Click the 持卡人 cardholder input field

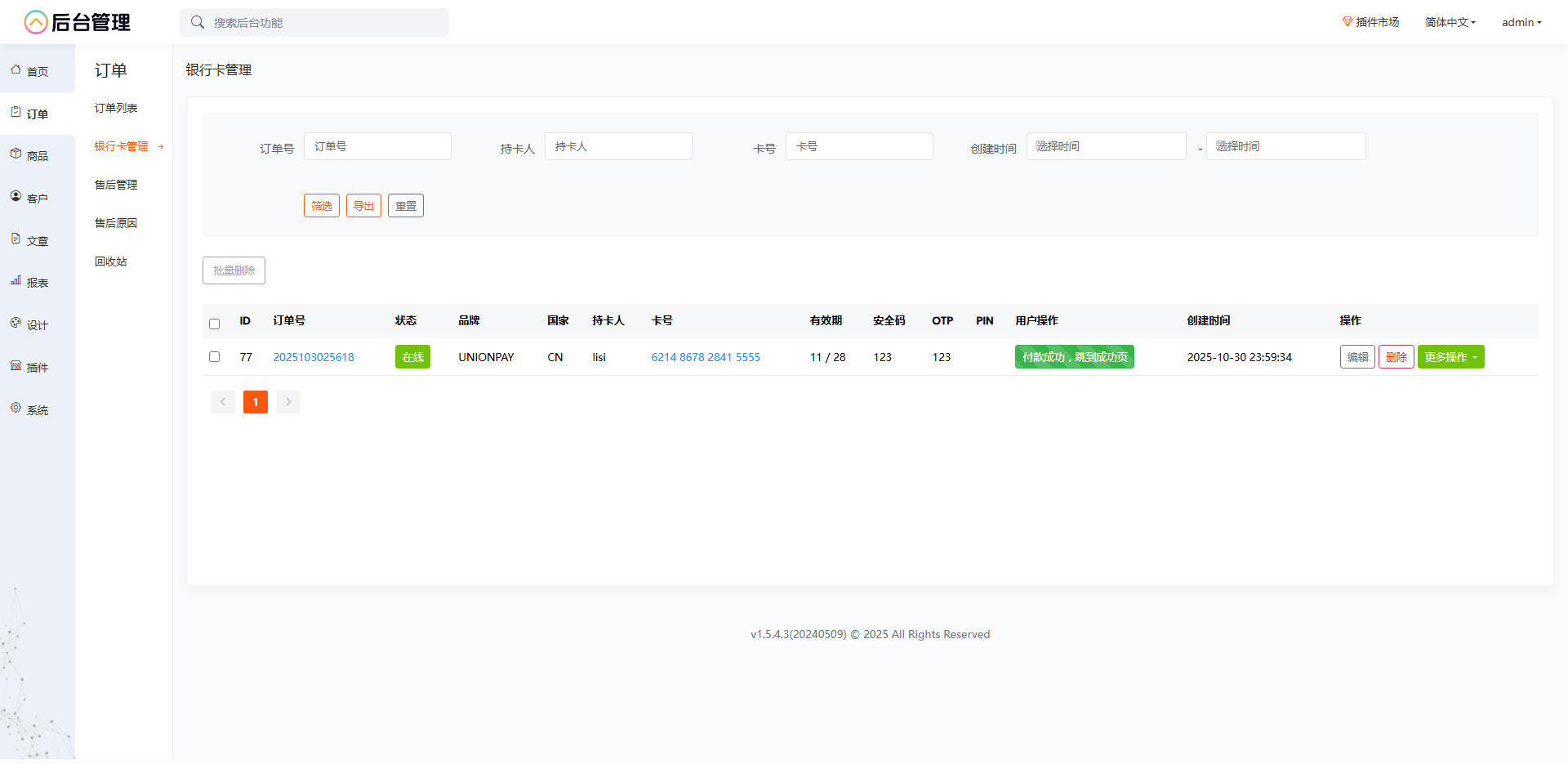(x=618, y=146)
